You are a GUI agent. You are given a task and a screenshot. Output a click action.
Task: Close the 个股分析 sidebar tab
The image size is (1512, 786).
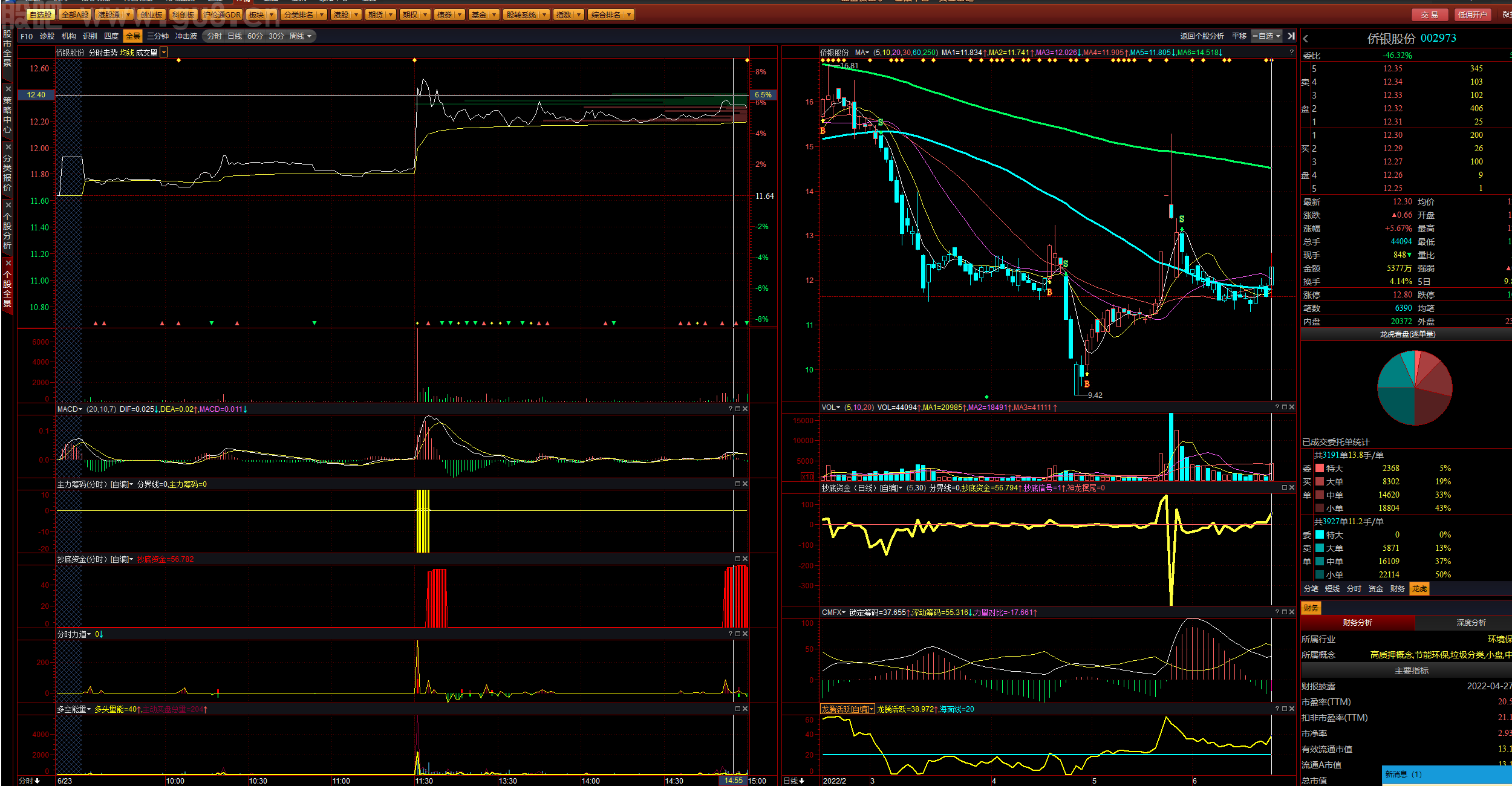[x=8, y=206]
